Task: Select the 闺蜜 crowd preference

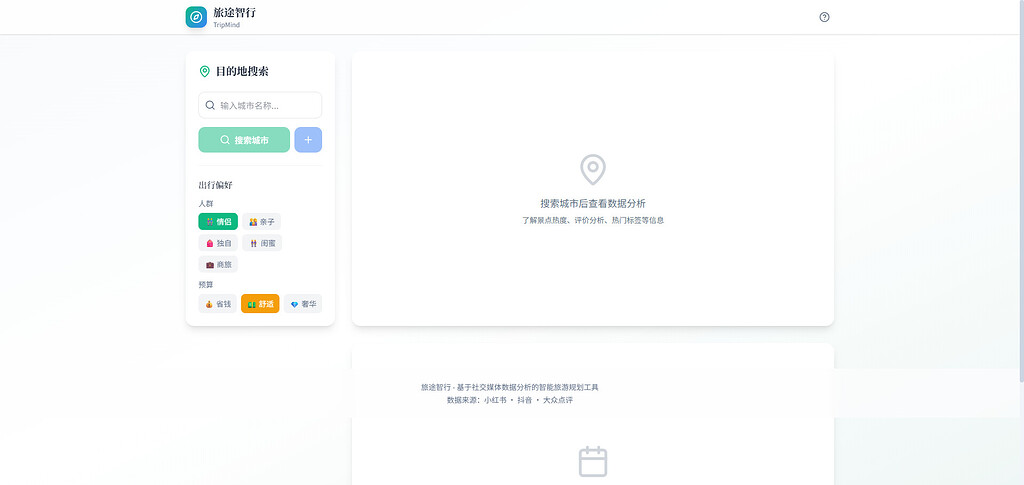Action: (262, 243)
